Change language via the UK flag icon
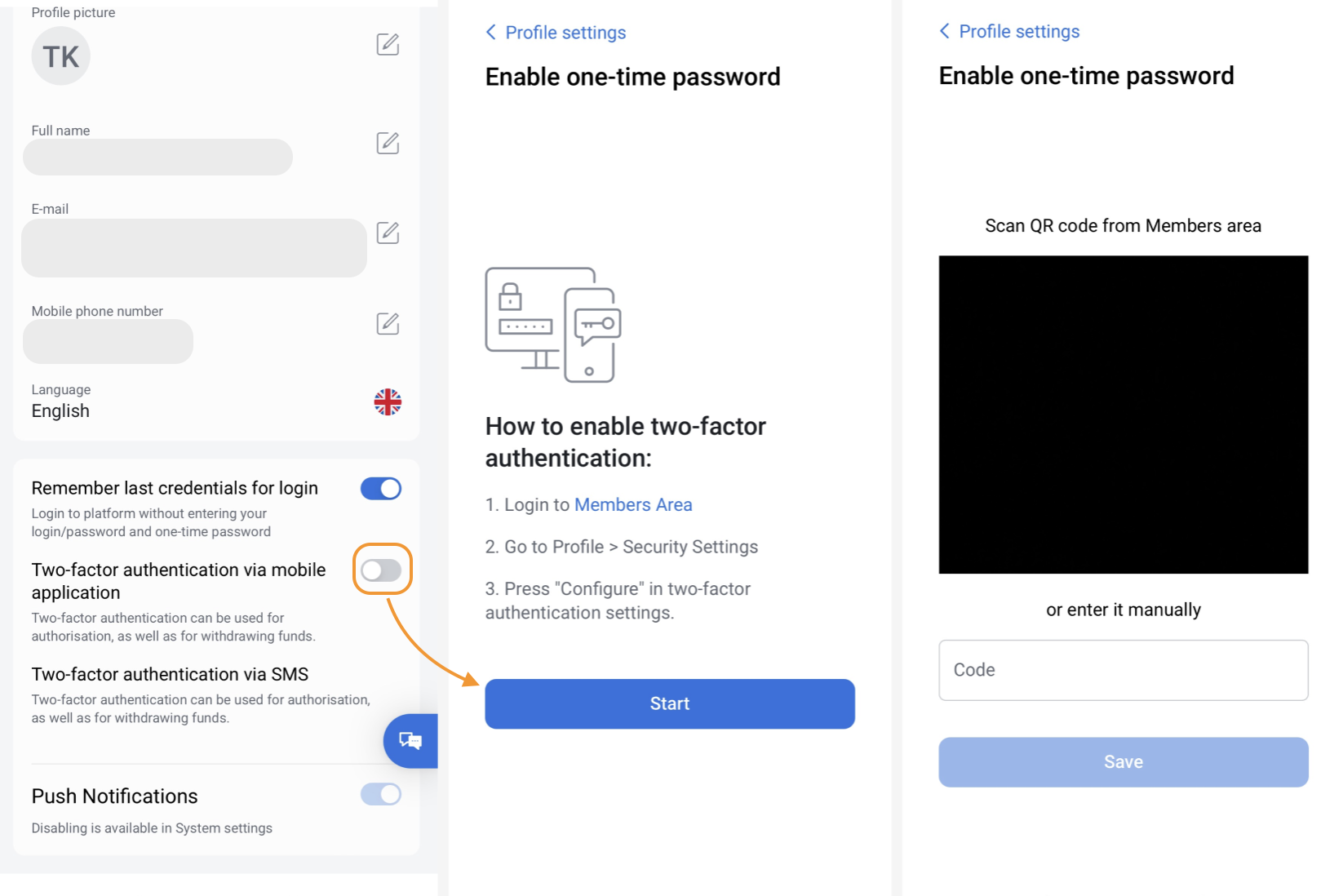 click(388, 401)
